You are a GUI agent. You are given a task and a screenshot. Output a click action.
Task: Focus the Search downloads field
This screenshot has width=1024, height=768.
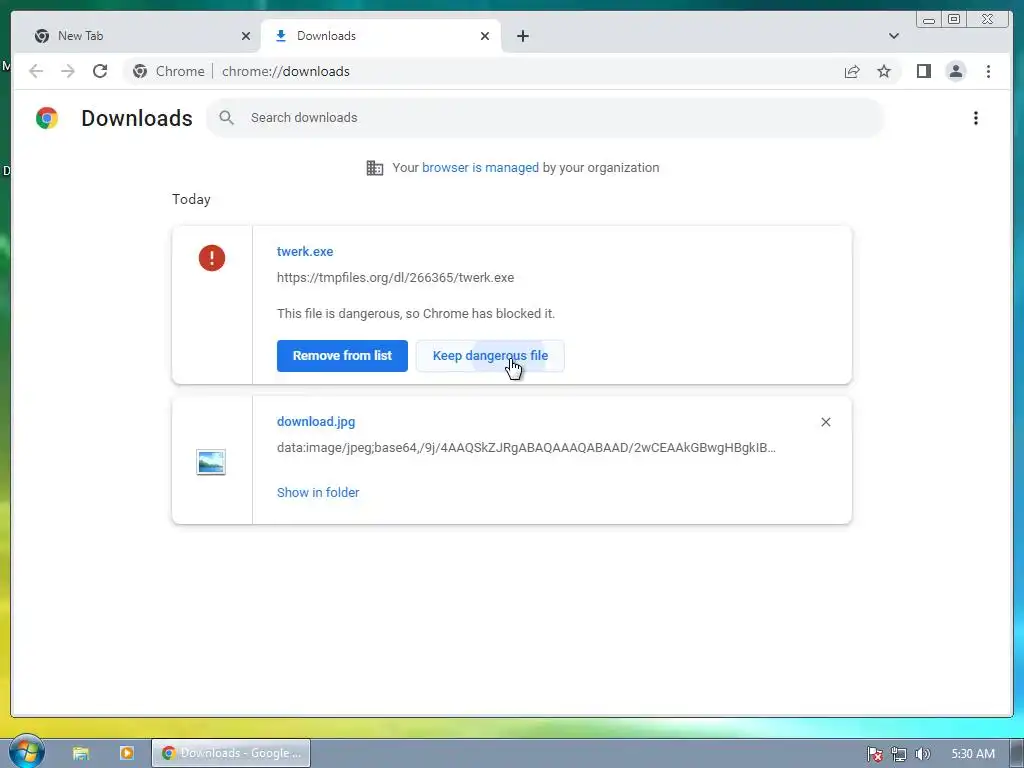(x=545, y=118)
